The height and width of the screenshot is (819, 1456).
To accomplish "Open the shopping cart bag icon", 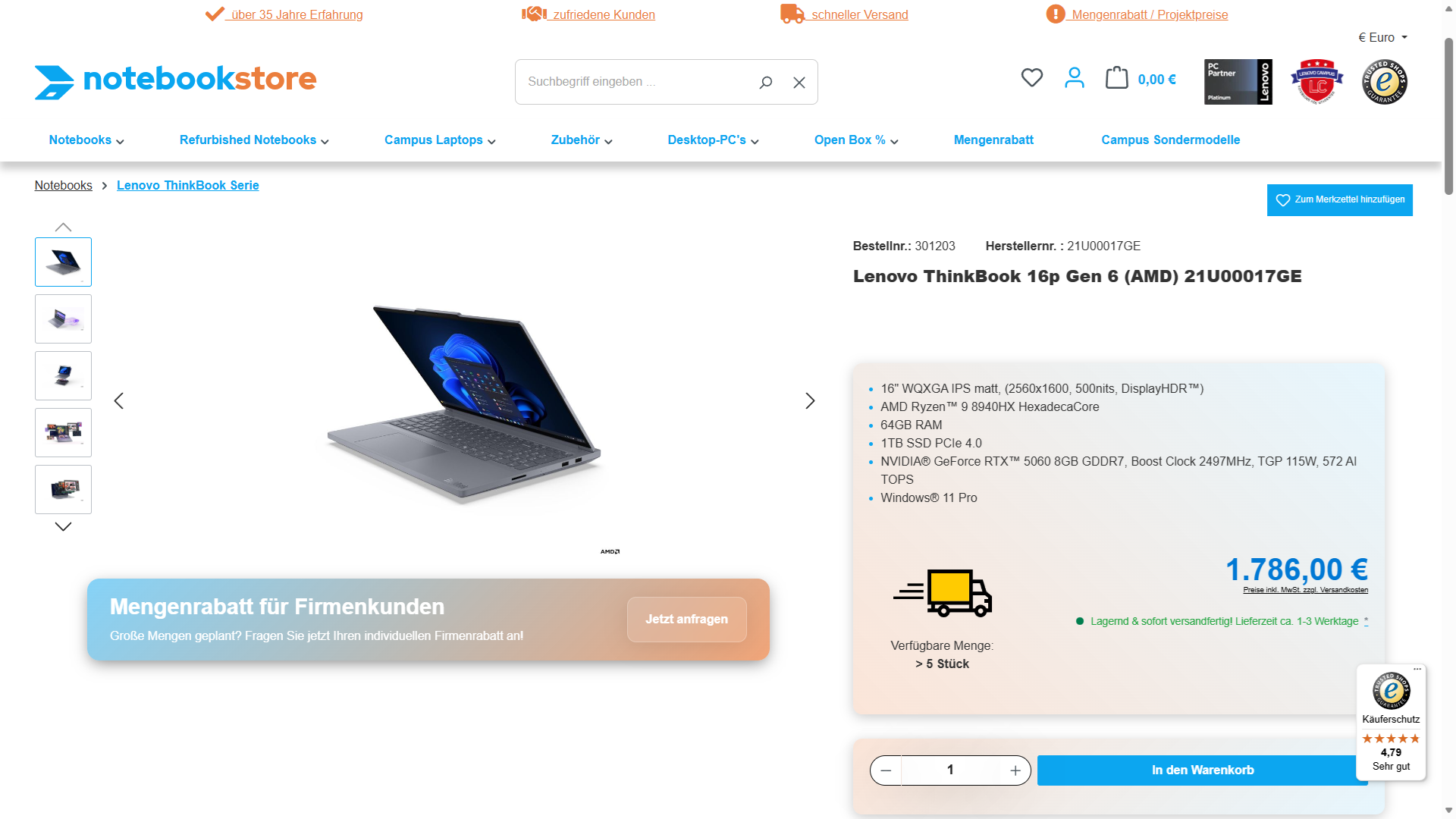I will tap(1116, 78).
